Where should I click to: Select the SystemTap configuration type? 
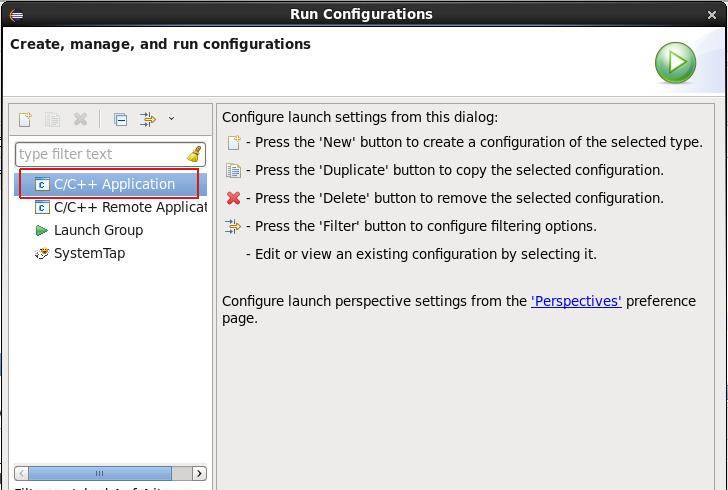[89, 253]
